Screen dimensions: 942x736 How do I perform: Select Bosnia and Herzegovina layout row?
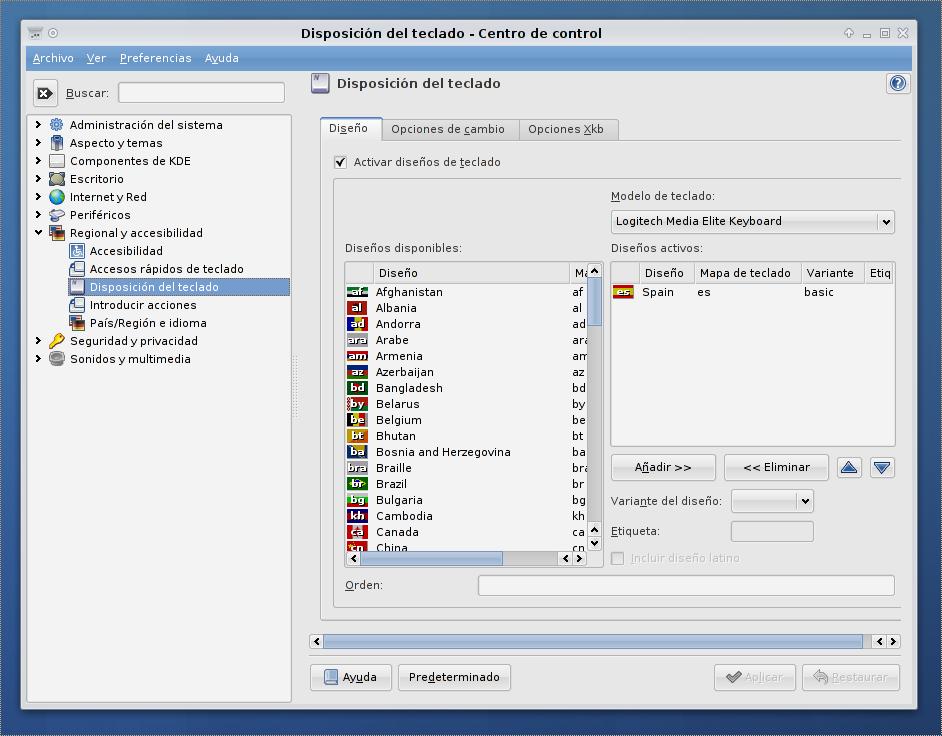pyautogui.click(x=466, y=452)
